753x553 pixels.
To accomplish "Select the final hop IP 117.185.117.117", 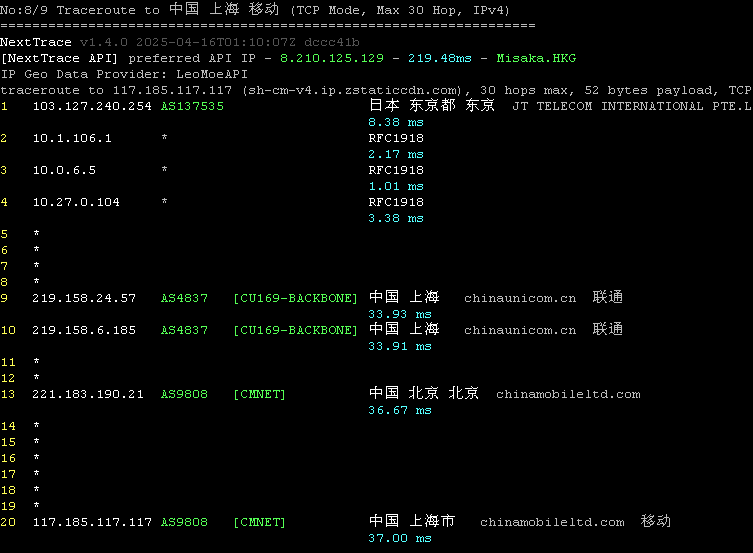I will pos(92,522).
